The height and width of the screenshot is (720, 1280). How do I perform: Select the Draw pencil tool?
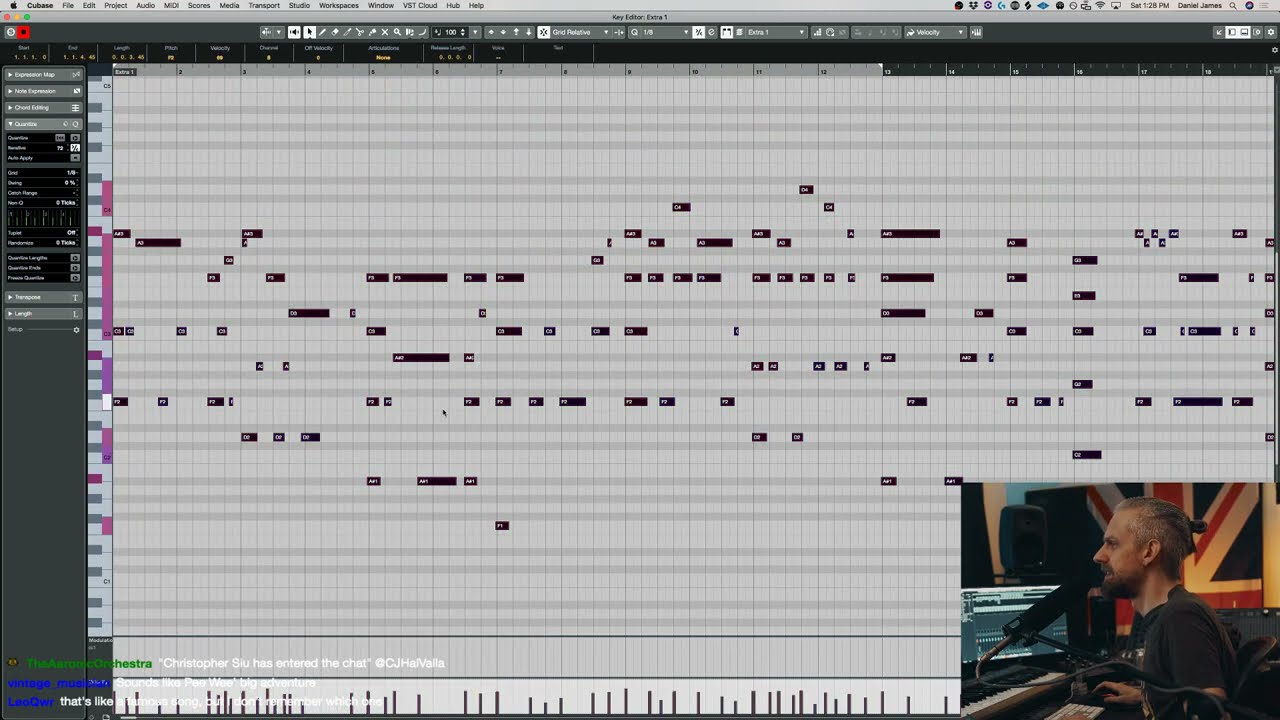322,32
